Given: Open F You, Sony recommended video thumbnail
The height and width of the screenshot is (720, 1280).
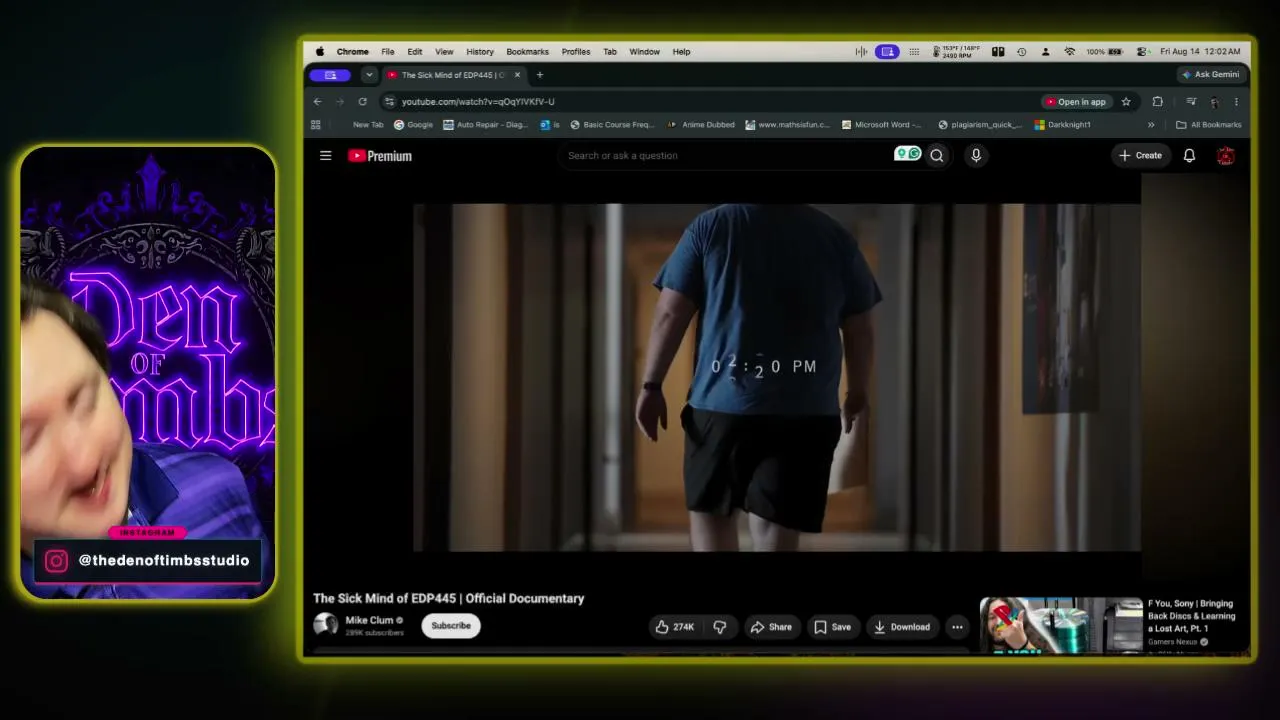Looking at the screenshot, I should pos(1061,625).
